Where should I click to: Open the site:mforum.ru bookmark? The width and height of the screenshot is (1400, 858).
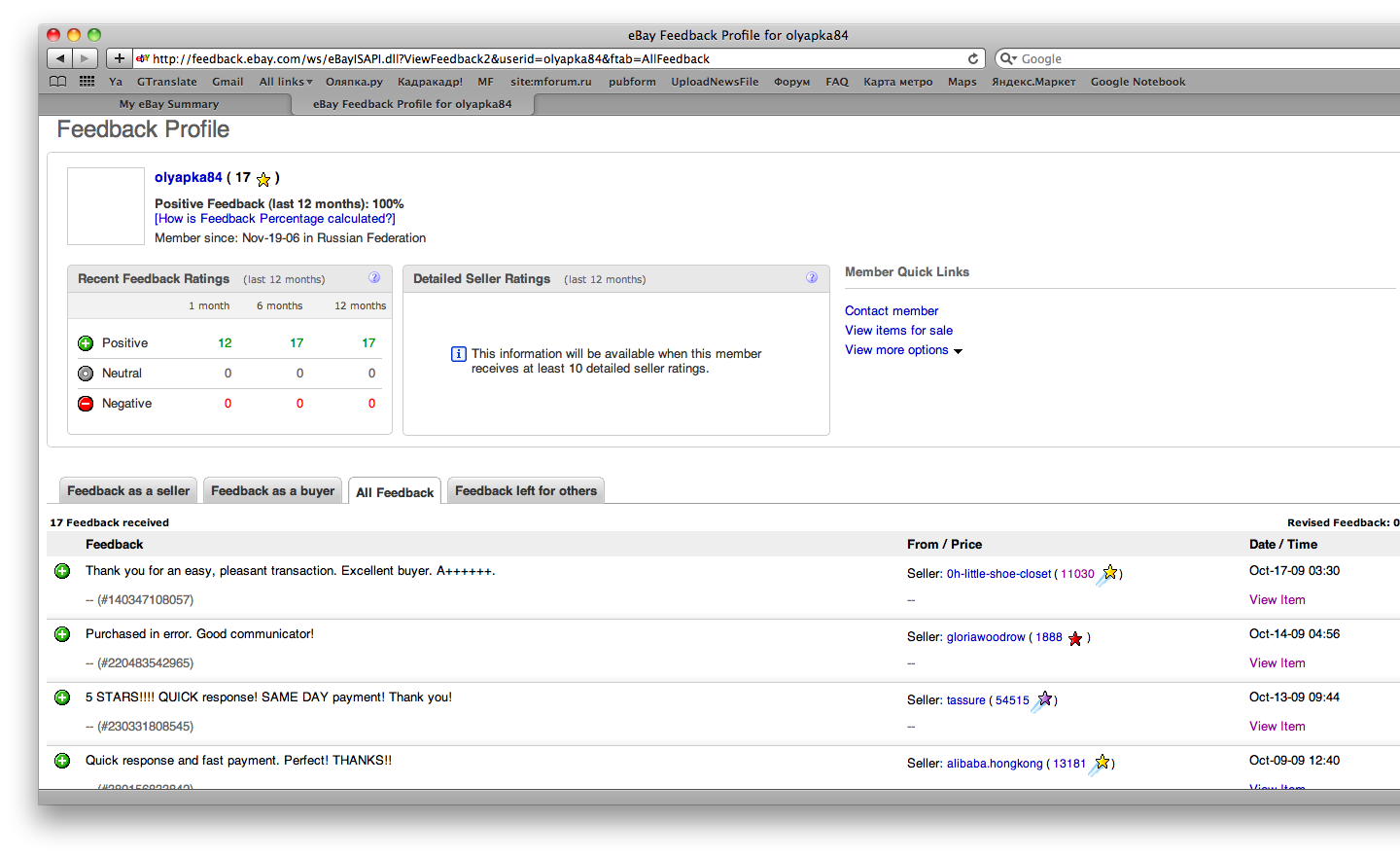click(x=551, y=82)
